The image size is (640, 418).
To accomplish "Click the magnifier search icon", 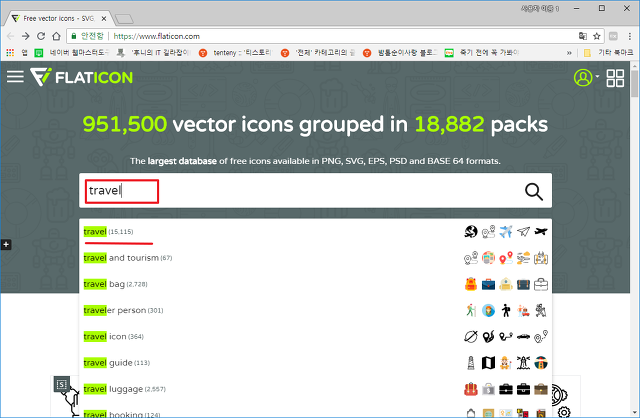I will pyautogui.click(x=533, y=191).
